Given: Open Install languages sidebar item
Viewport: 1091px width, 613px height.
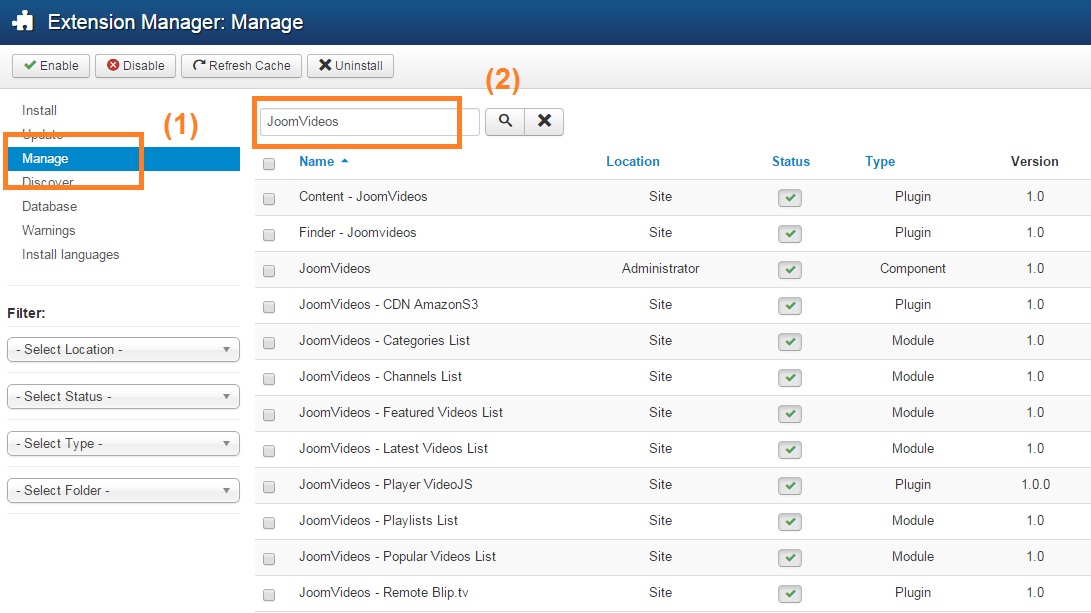Looking at the screenshot, I should click(x=70, y=255).
